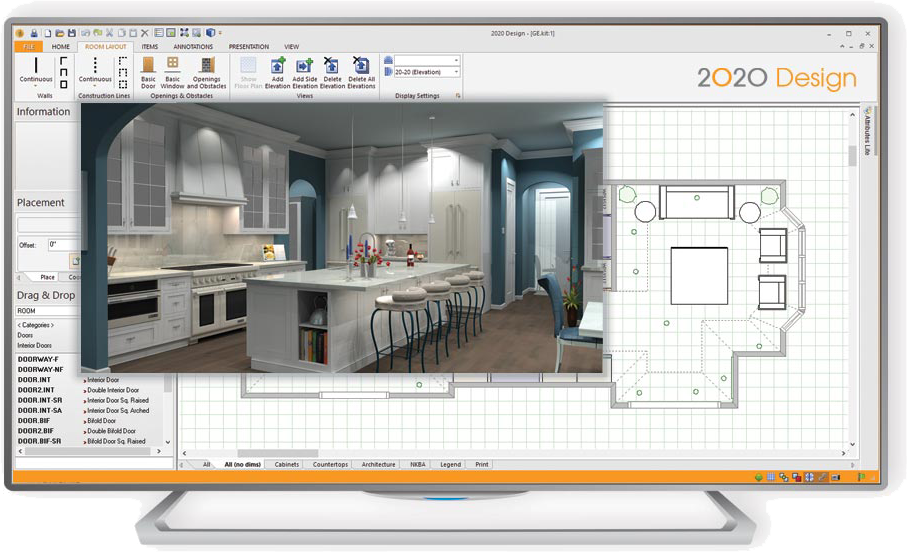Click the Interior Doors category link
Image resolution: width=907 pixels, height=552 pixels.
click(x=34, y=345)
